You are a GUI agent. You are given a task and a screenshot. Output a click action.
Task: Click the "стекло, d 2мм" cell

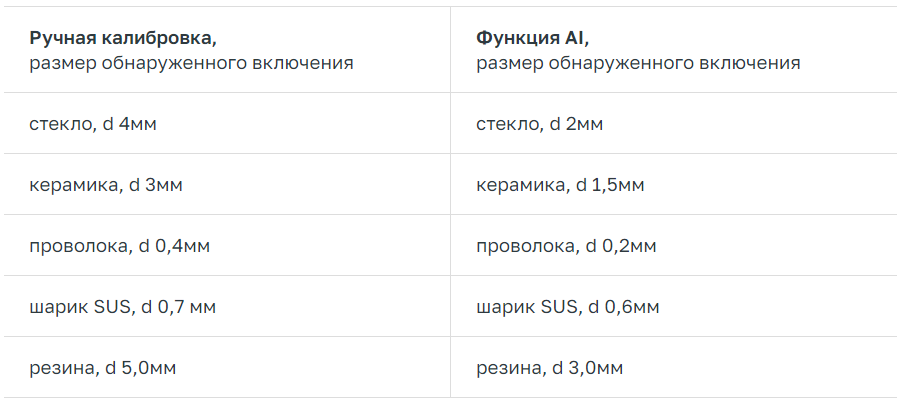tap(539, 124)
